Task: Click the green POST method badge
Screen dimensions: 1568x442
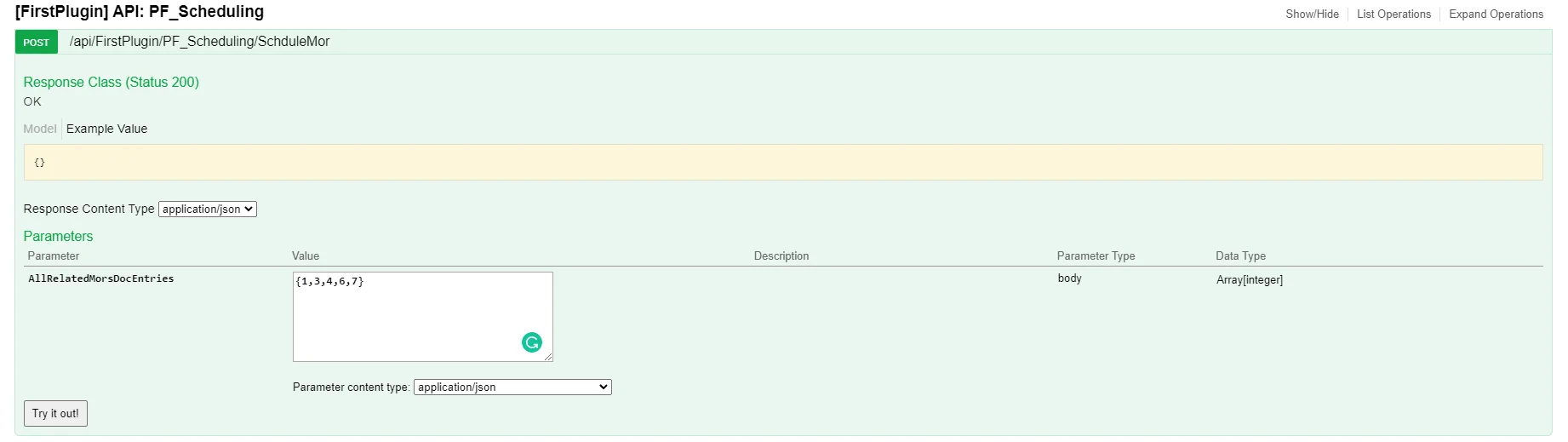Action: coord(37,42)
